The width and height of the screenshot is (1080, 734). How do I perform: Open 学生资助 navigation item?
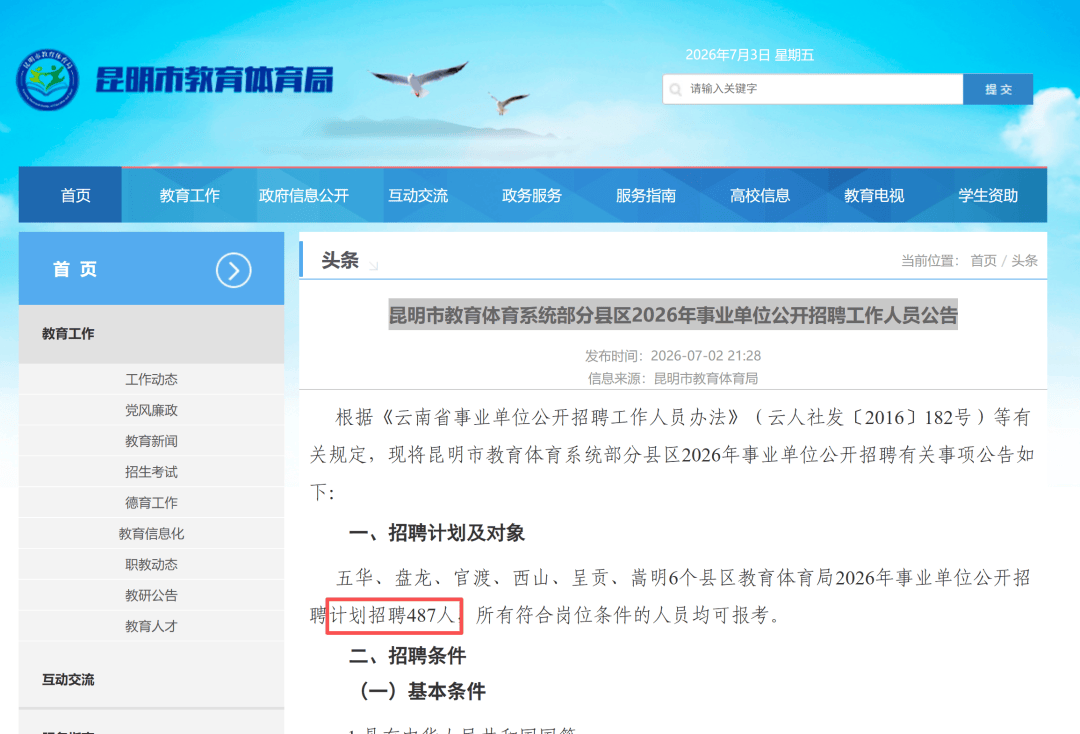pyautogui.click(x=988, y=196)
